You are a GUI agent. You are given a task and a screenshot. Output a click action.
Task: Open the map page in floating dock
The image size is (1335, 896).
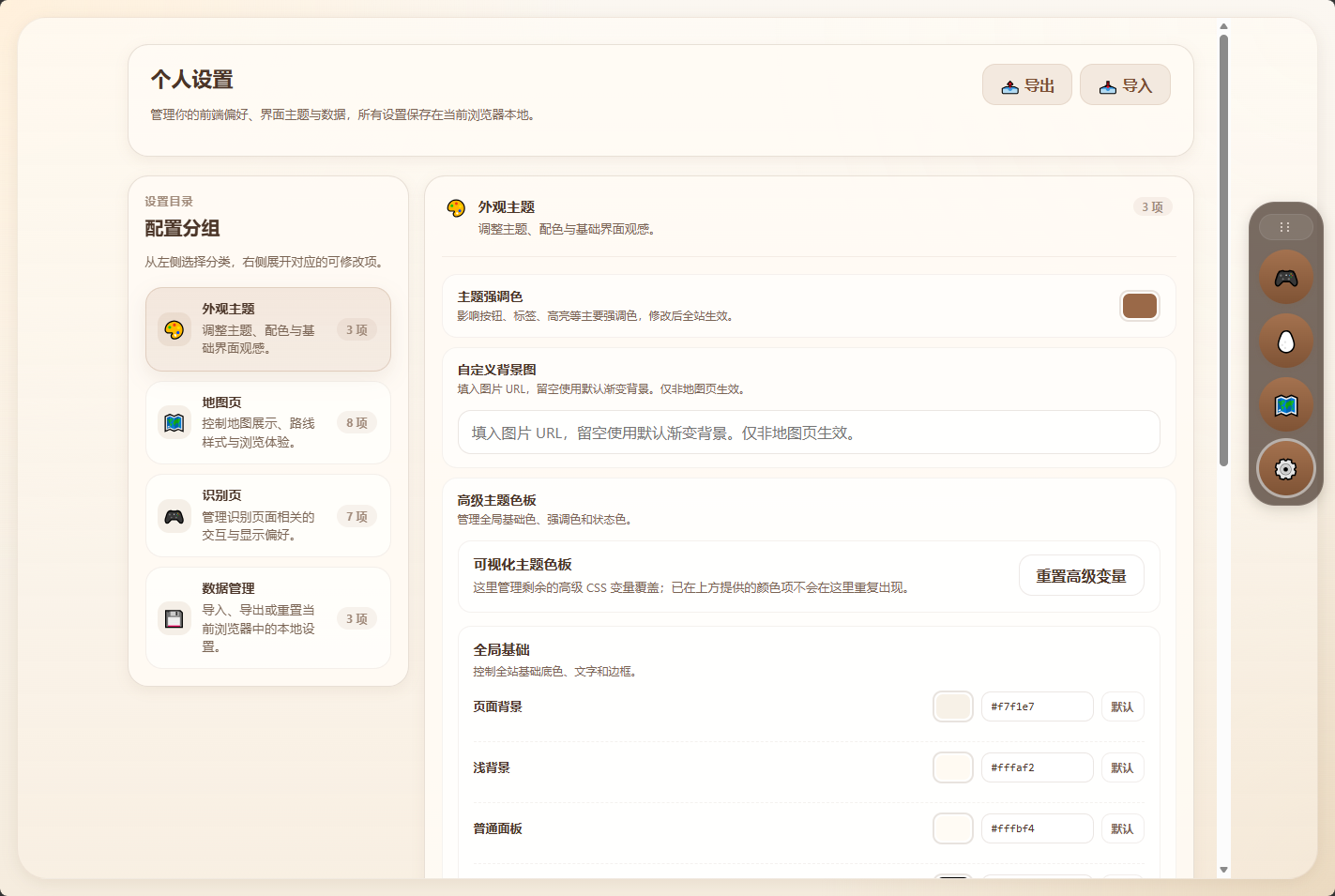pos(1285,404)
